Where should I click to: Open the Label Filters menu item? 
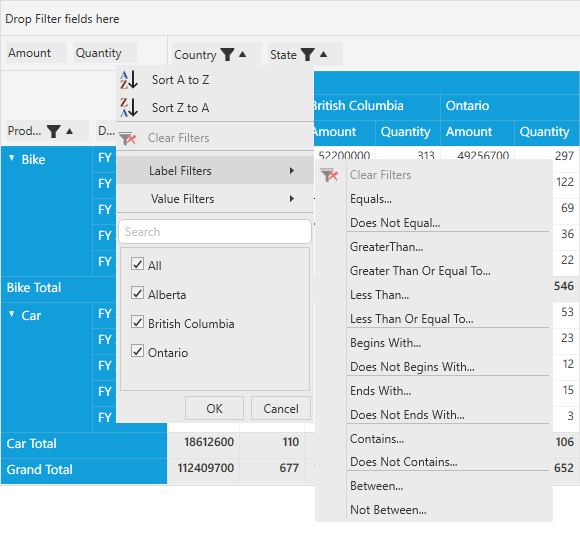pos(215,170)
